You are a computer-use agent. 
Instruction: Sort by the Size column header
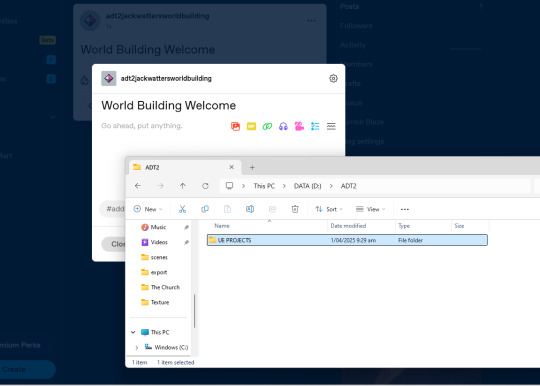459,226
